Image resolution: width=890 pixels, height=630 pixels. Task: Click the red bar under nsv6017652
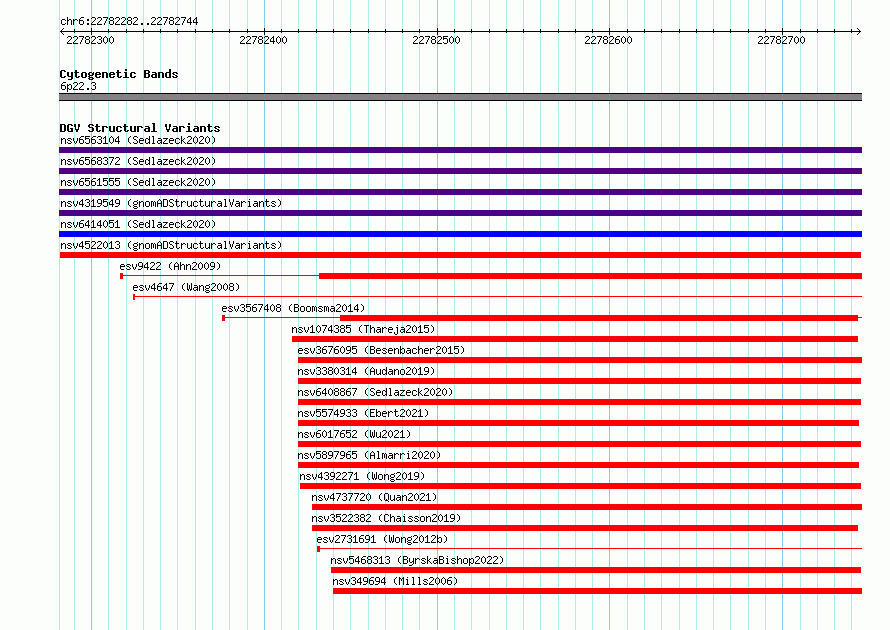[580, 444]
